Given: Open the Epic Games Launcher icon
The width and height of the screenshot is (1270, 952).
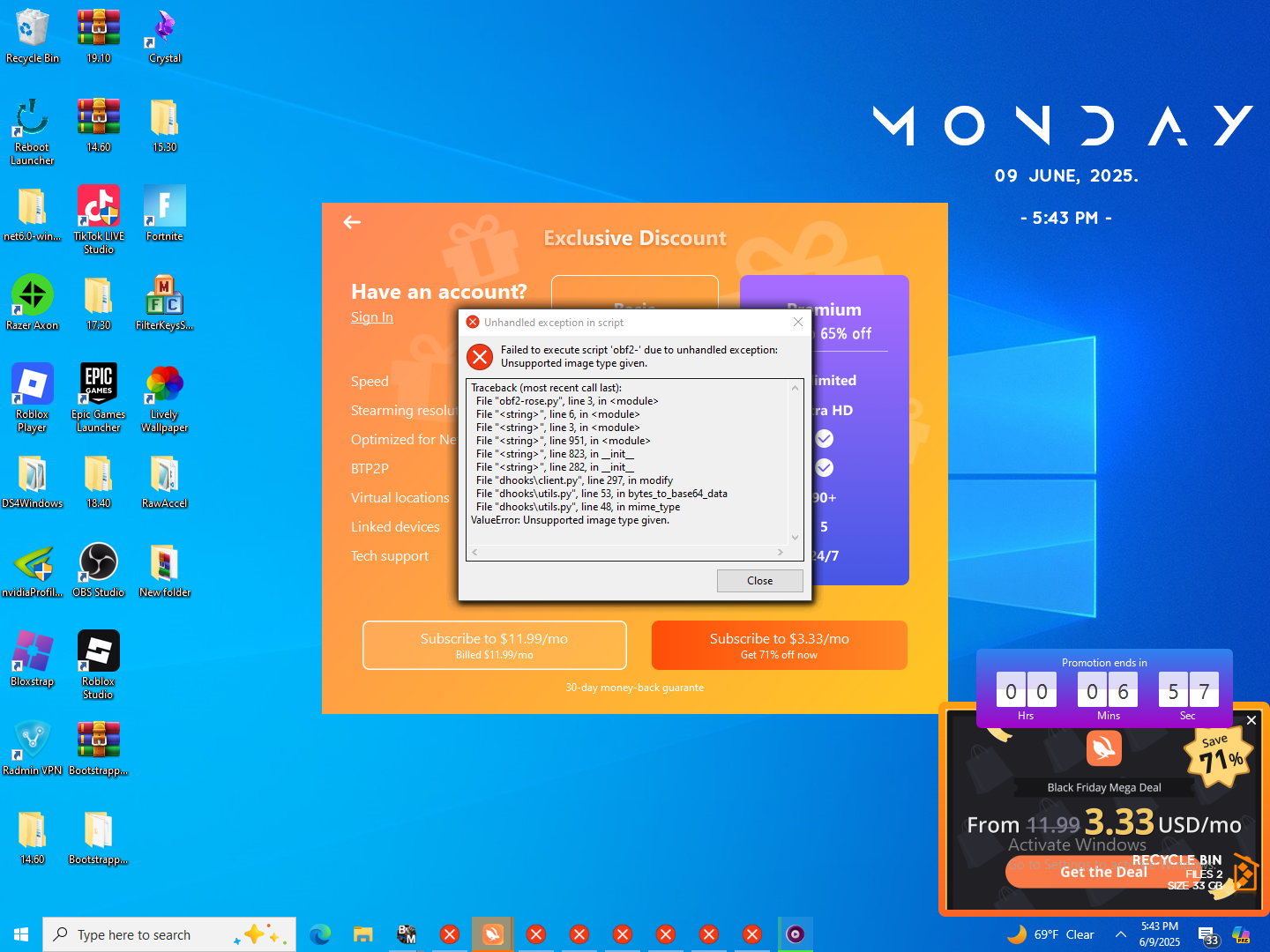Looking at the screenshot, I should pyautogui.click(x=99, y=398).
